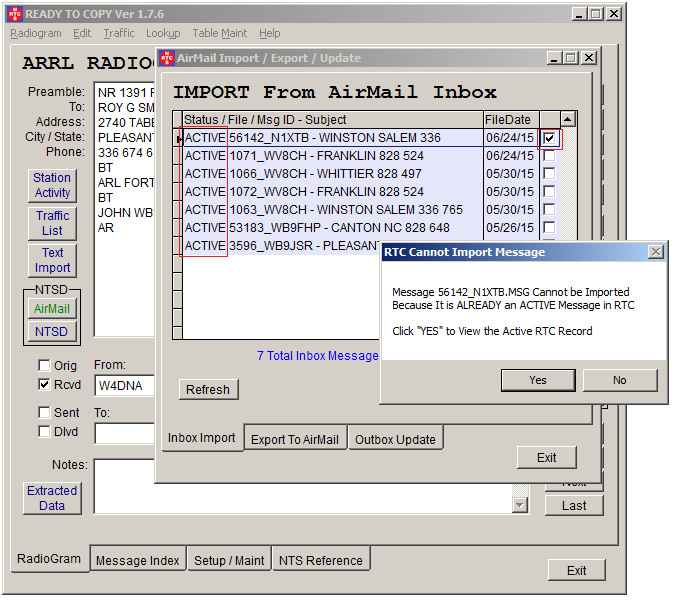Click the AirMail button in NTSD group

[x=52, y=309]
